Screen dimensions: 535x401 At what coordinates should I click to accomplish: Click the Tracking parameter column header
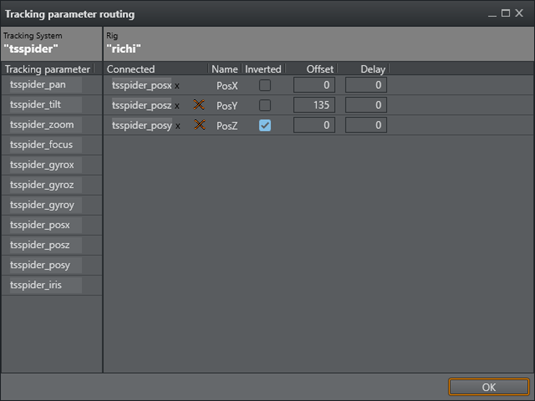point(47,69)
